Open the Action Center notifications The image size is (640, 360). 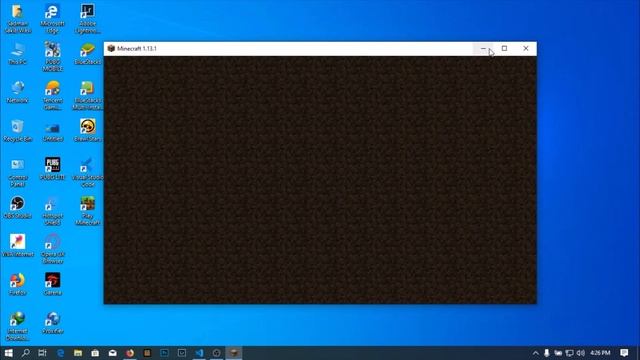coord(624,353)
